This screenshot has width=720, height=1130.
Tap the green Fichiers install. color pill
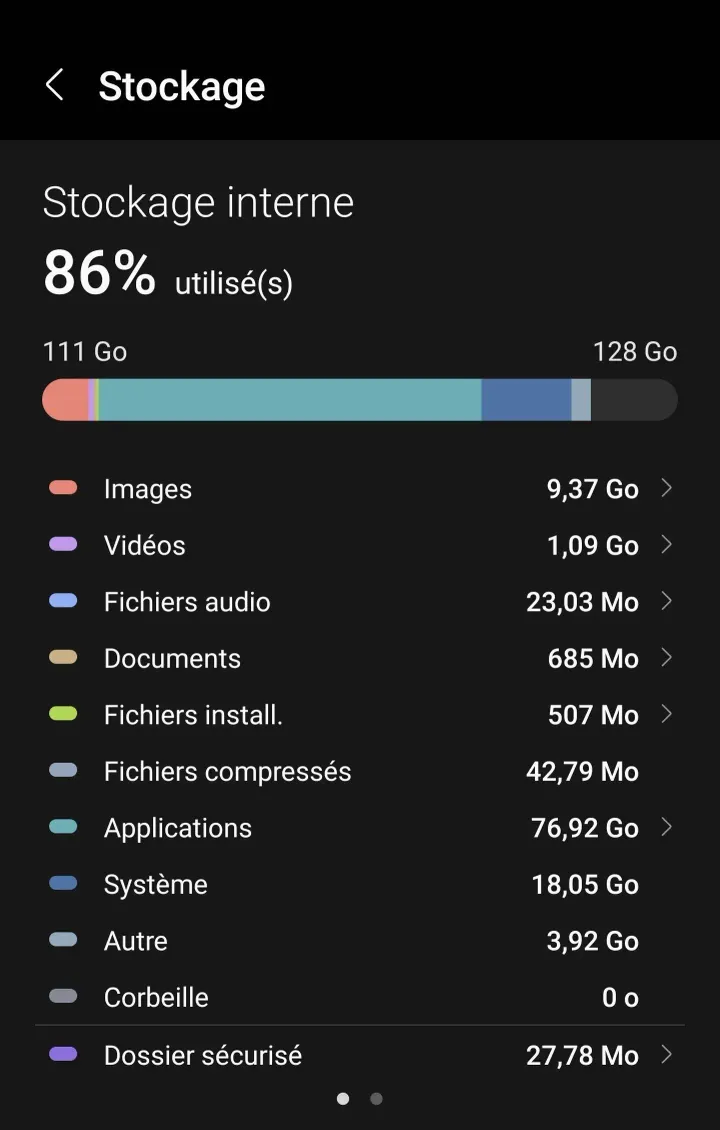63,714
